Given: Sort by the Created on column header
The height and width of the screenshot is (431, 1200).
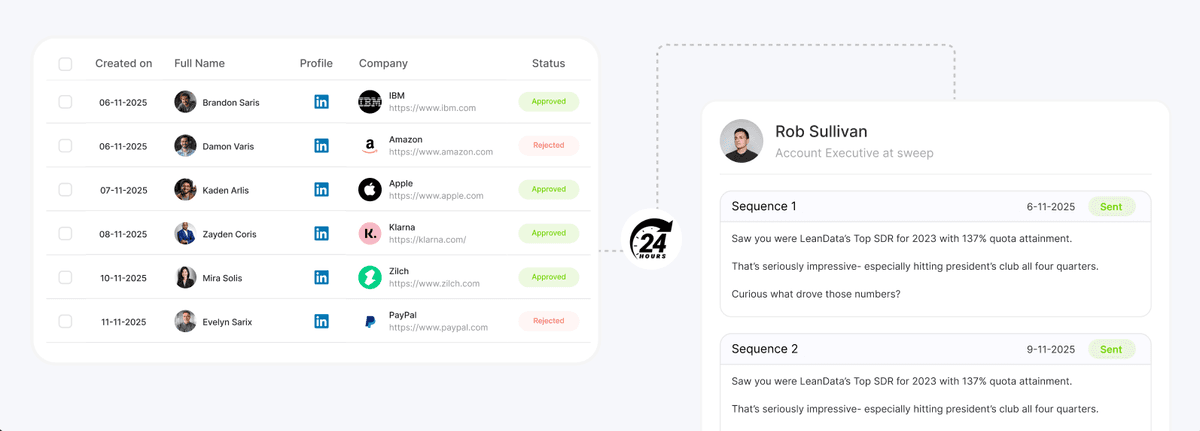Looking at the screenshot, I should pyautogui.click(x=124, y=64).
